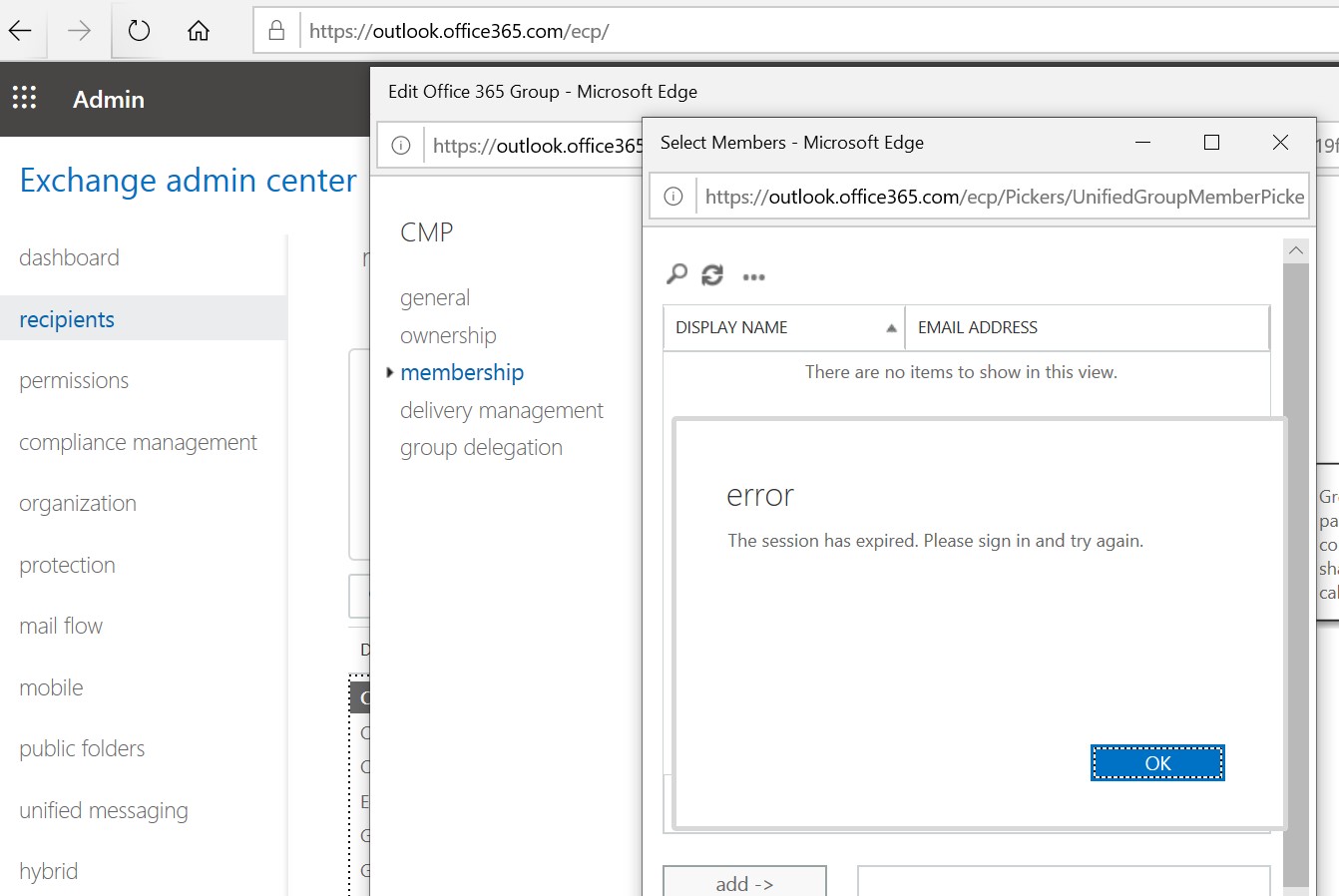Screen dimensions: 1339x896
Task: Click the main browser address bar URL
Action: pos(459,31)
